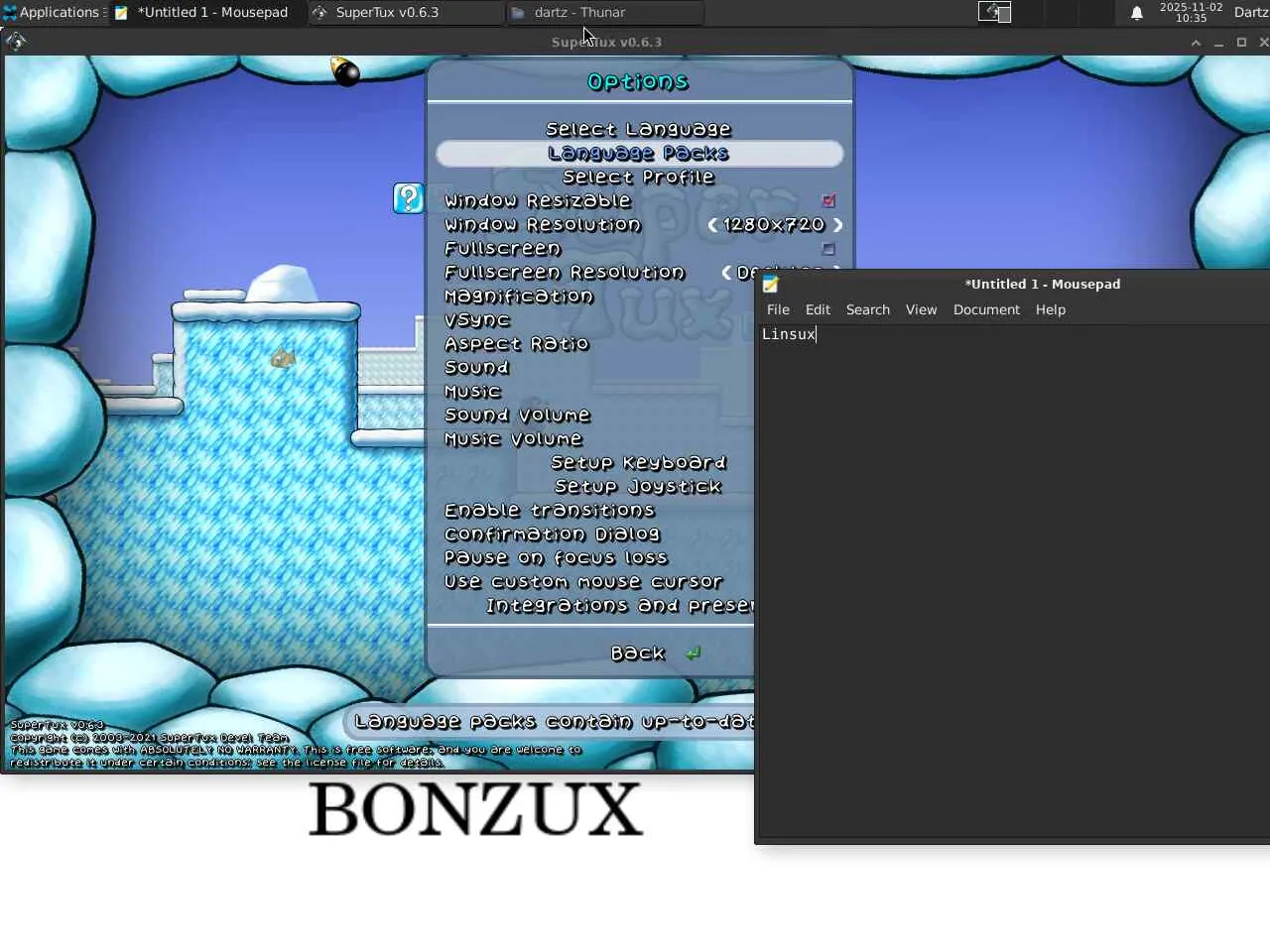This screenshot has width=1270, height=952.
Task: Open Integrations and presence submenu
Action: click(x=620, y=606)
